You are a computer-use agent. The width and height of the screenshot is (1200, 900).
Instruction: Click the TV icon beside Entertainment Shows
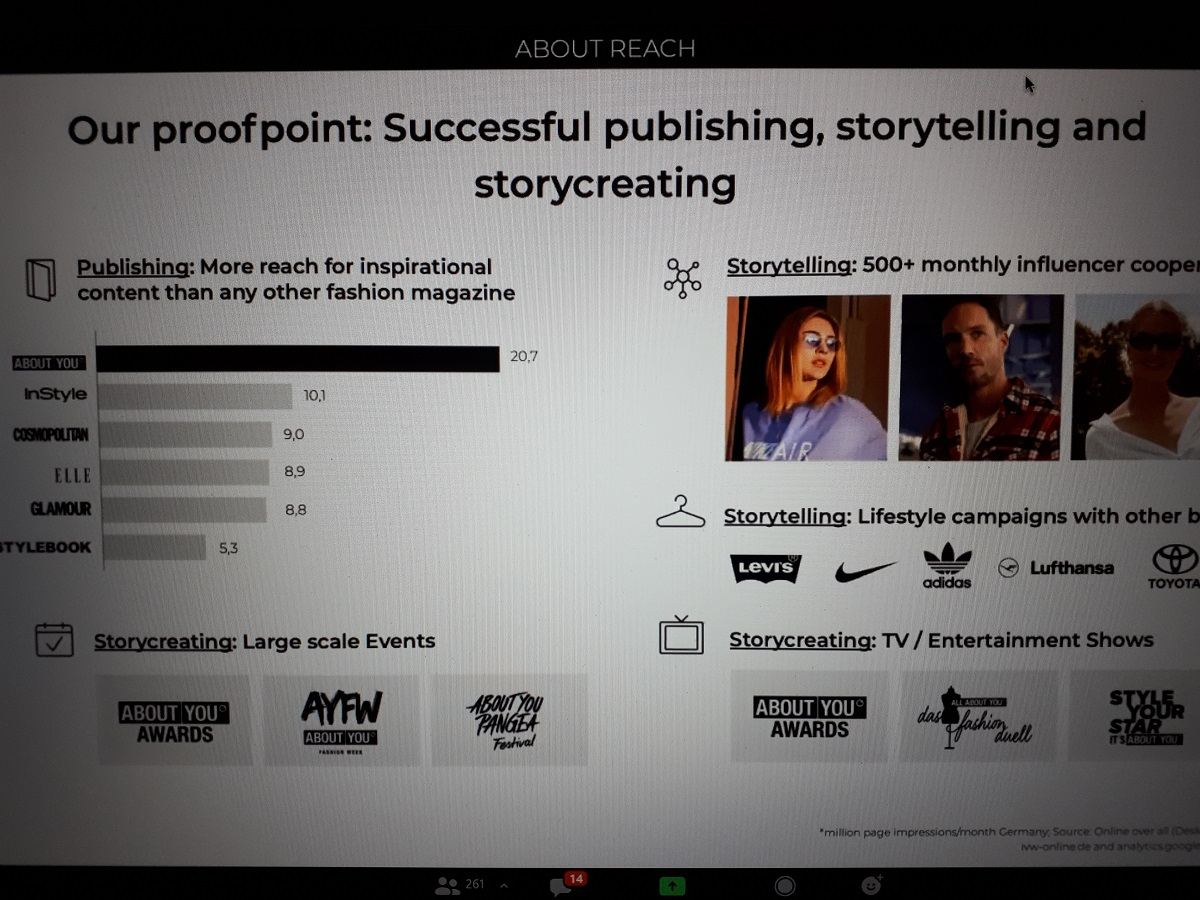click(x=681, y=635)
